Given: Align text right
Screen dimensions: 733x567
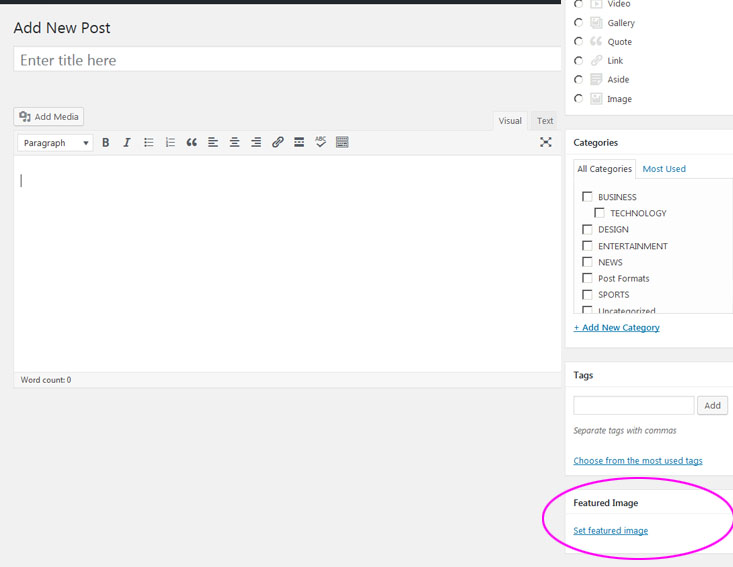Looking at the screenshot, I should pyautogui.click(x=256, y=143).
